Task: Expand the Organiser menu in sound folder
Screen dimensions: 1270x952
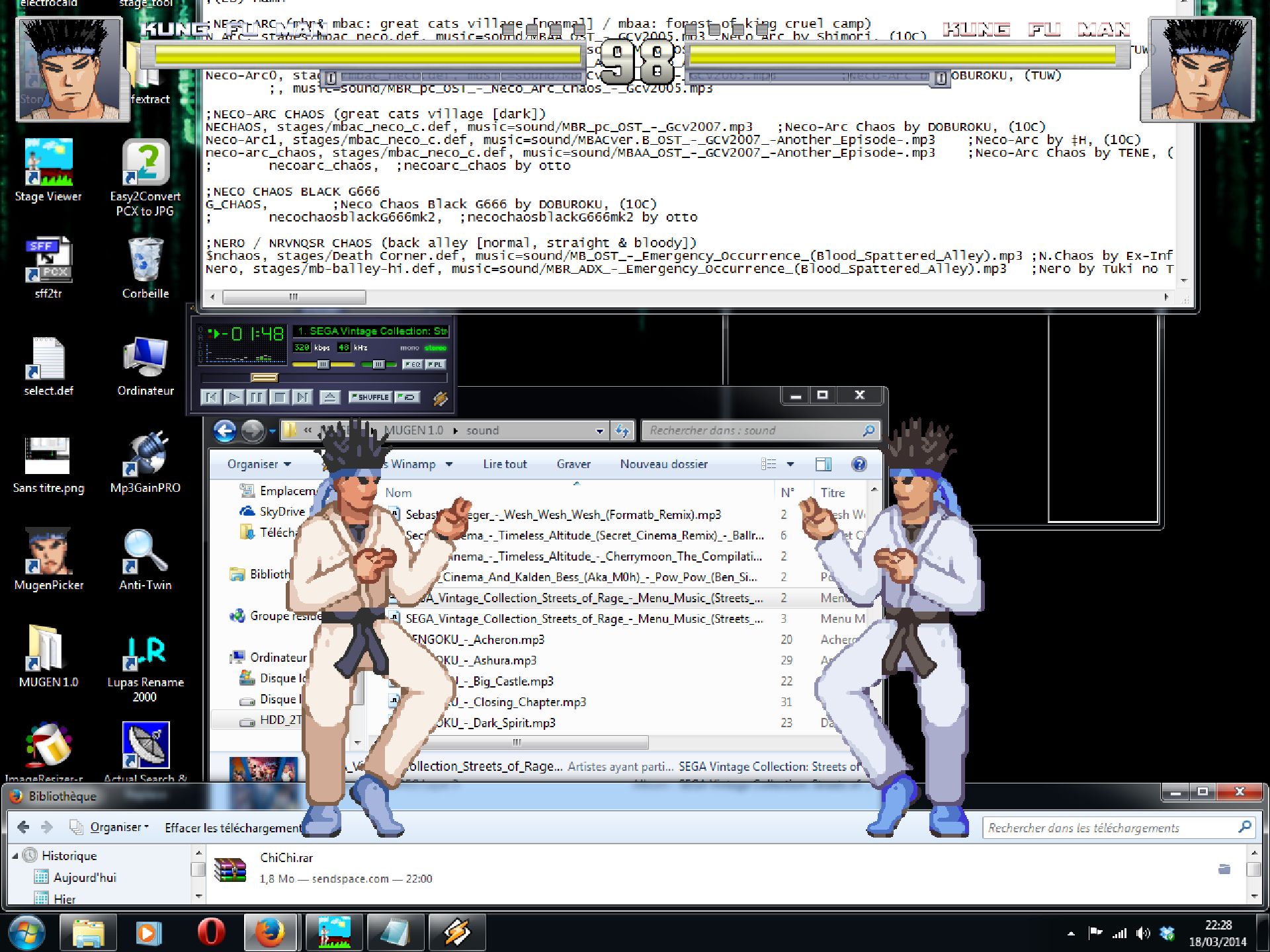Action: 259,464
